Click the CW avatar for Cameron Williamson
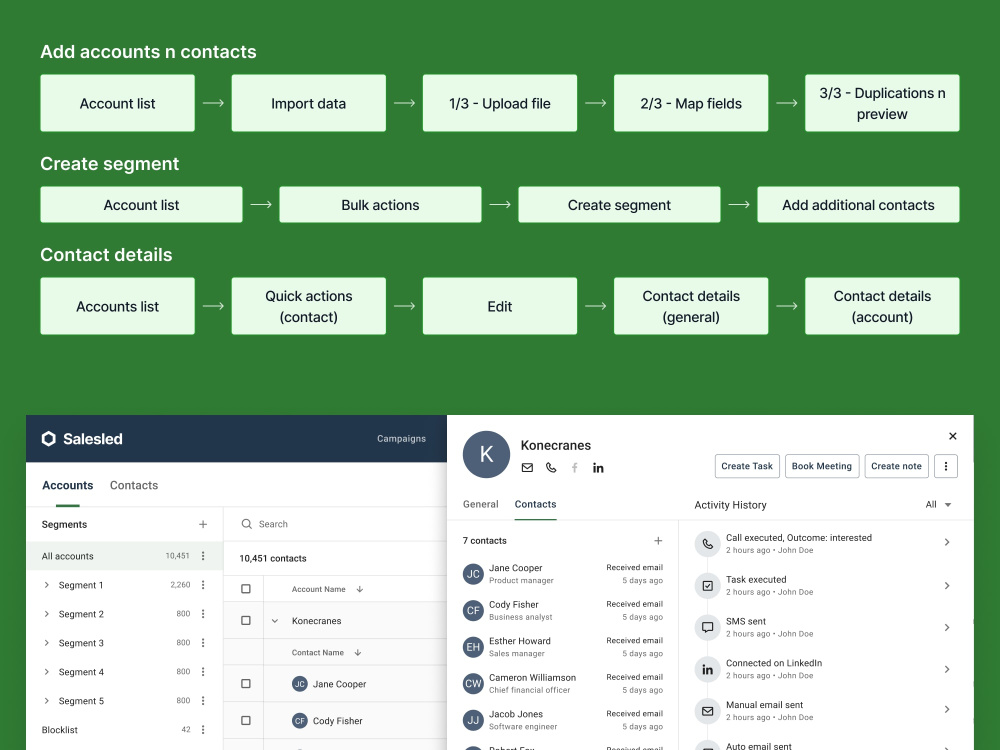This screenshot has height=750, width=1000. coord(473,684)
